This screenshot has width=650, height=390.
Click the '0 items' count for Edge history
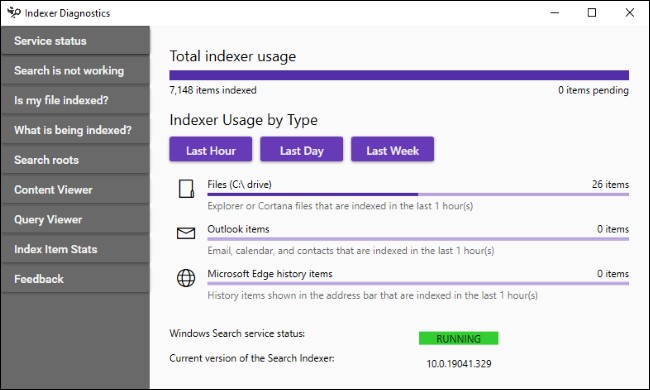coord(613,274)
